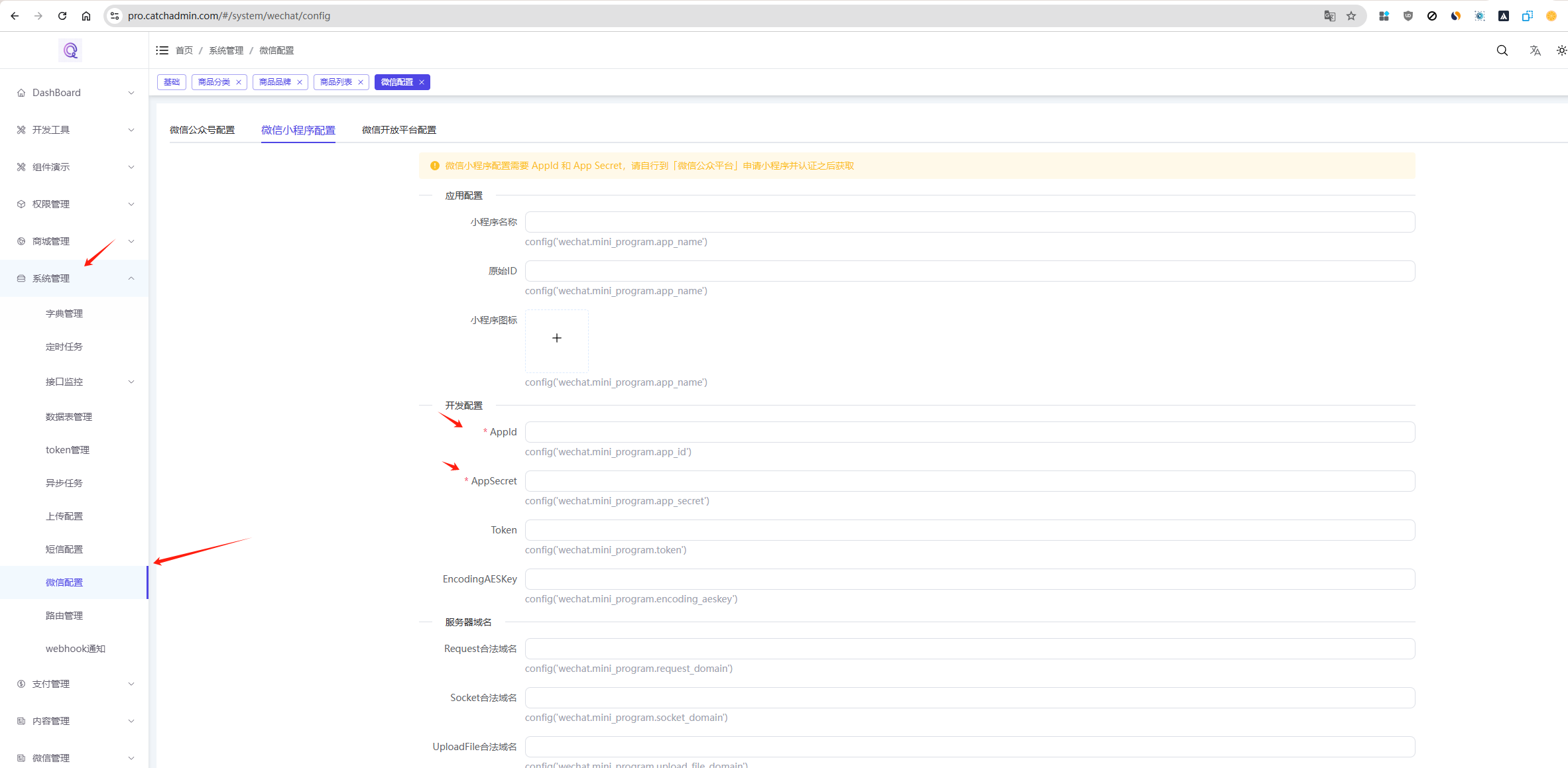Screen dimensions: 1568x768
Task: Expand the 组件演示 menu
Action: coord(74,167)
